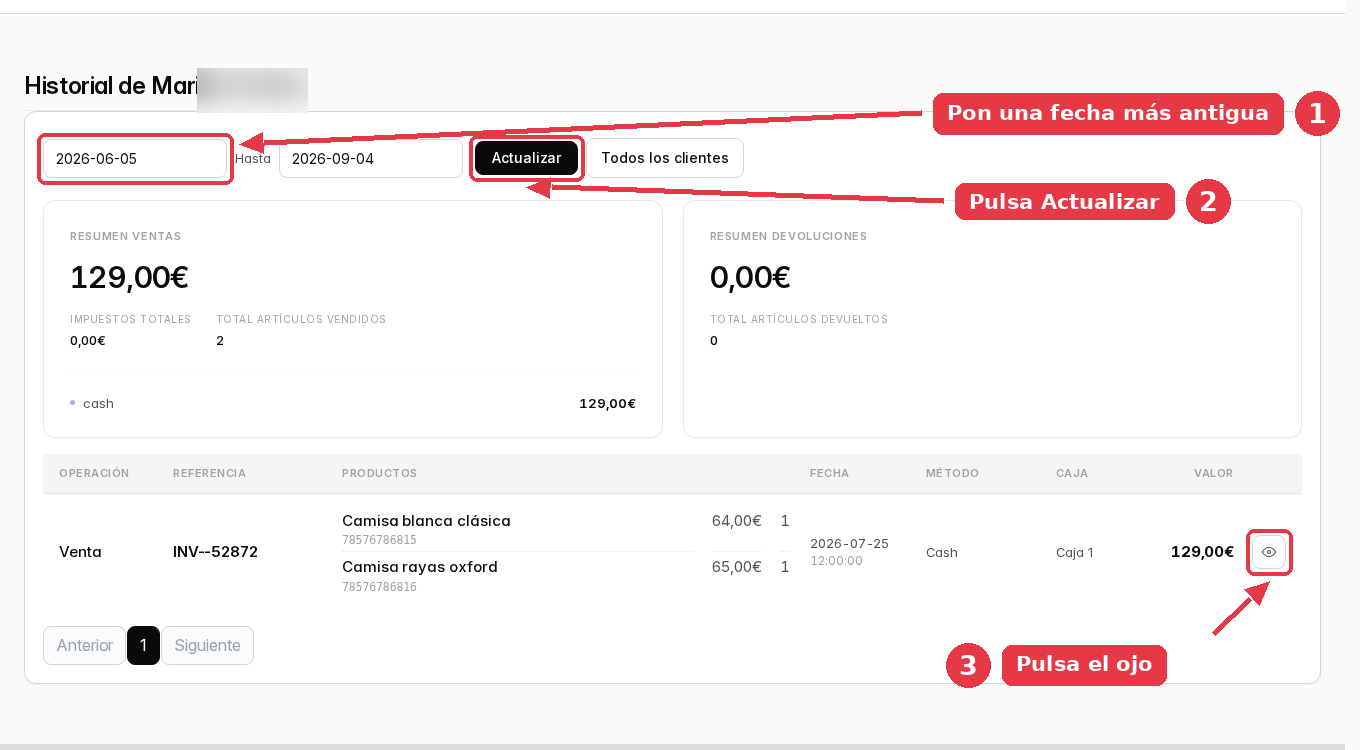Click the start date field 2026-06-05
Image resolution: width=1360 pixels, height=750 pixels.
coord(135,159)
